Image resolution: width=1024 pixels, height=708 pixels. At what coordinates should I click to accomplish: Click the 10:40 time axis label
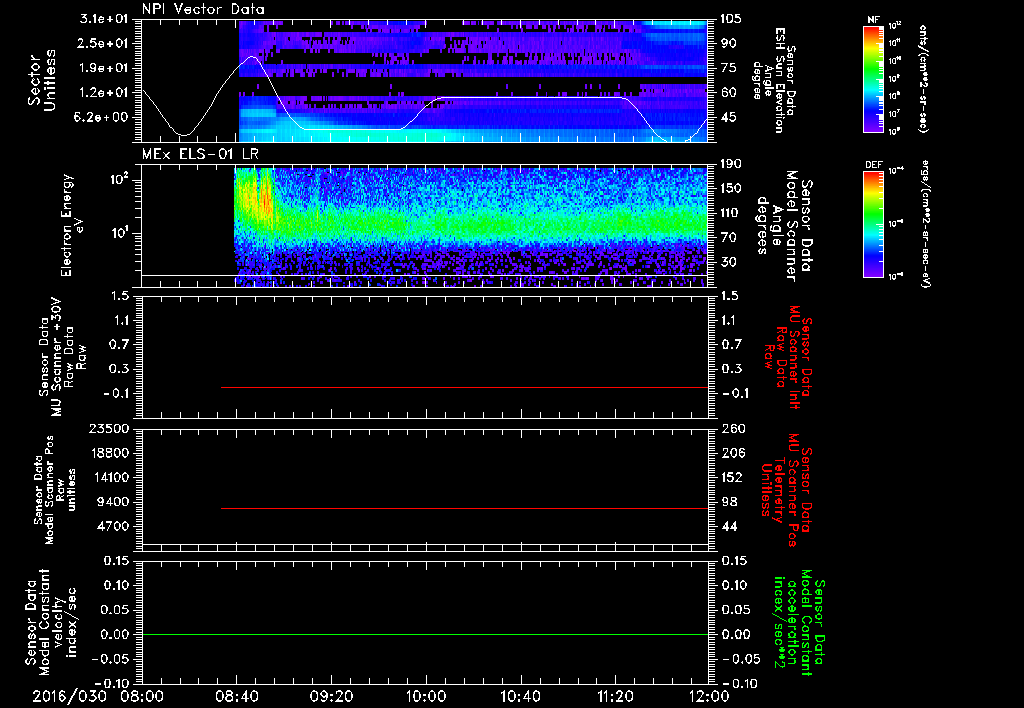520,696
